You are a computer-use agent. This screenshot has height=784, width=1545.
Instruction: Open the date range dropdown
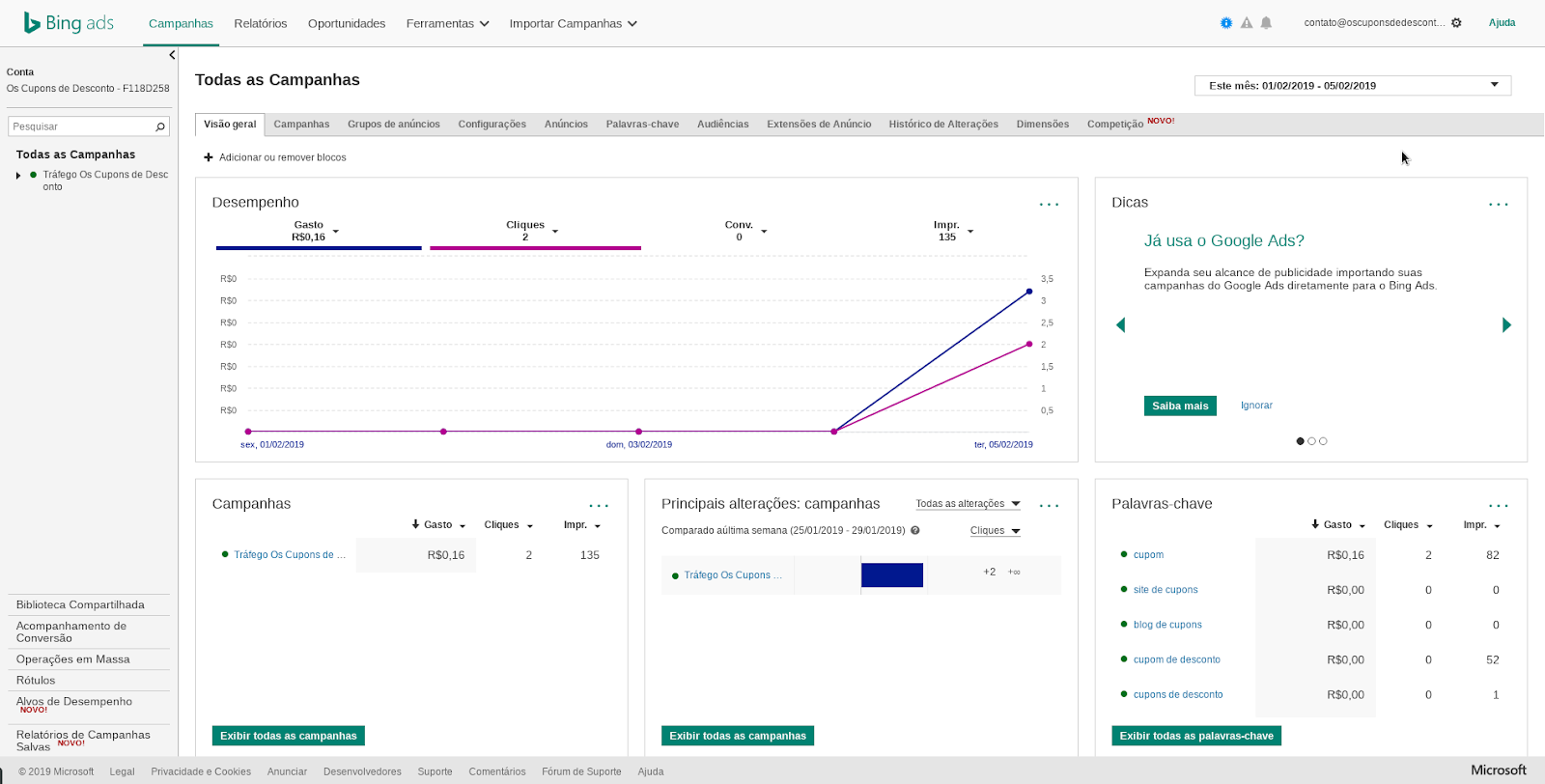point(1353,85)
